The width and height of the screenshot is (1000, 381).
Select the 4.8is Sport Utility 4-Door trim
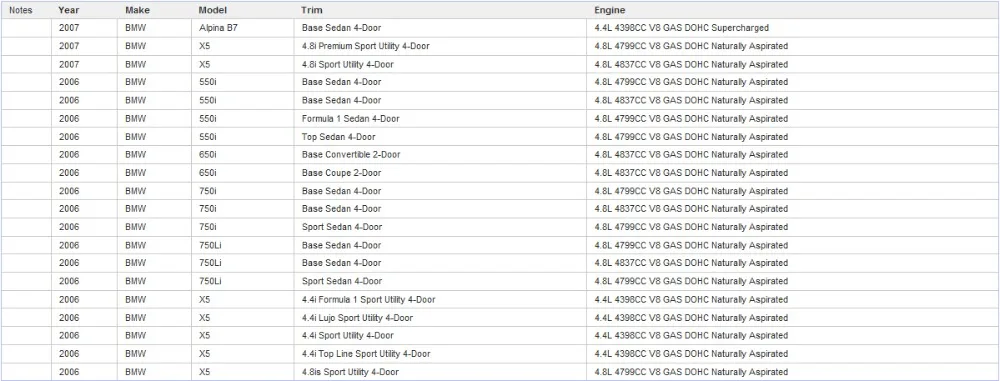[350, 372]
